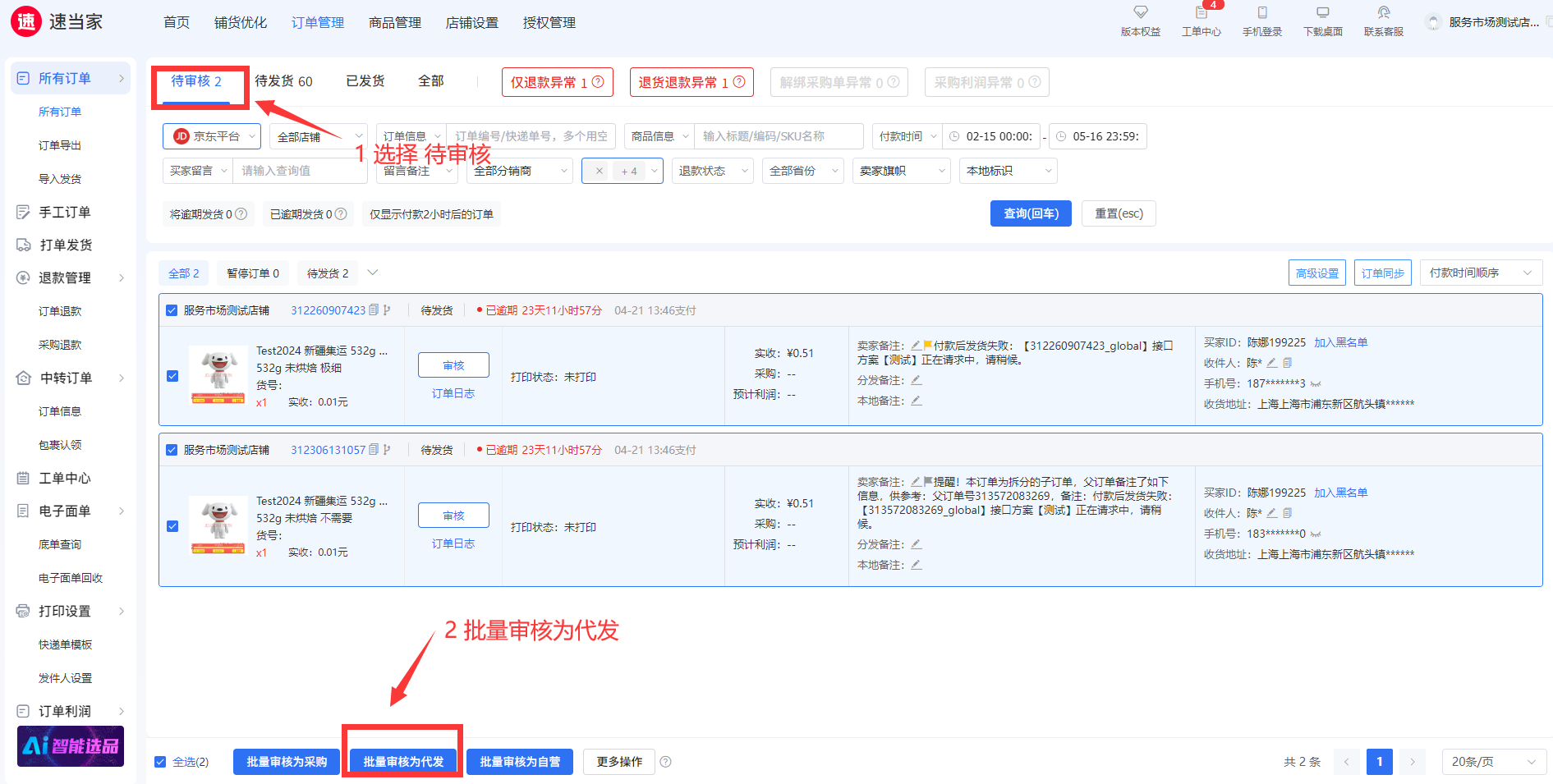Screen dimensions: 1553x784
Task: Edit 本地备注 pencil for first order
Action: coord(916,401)
